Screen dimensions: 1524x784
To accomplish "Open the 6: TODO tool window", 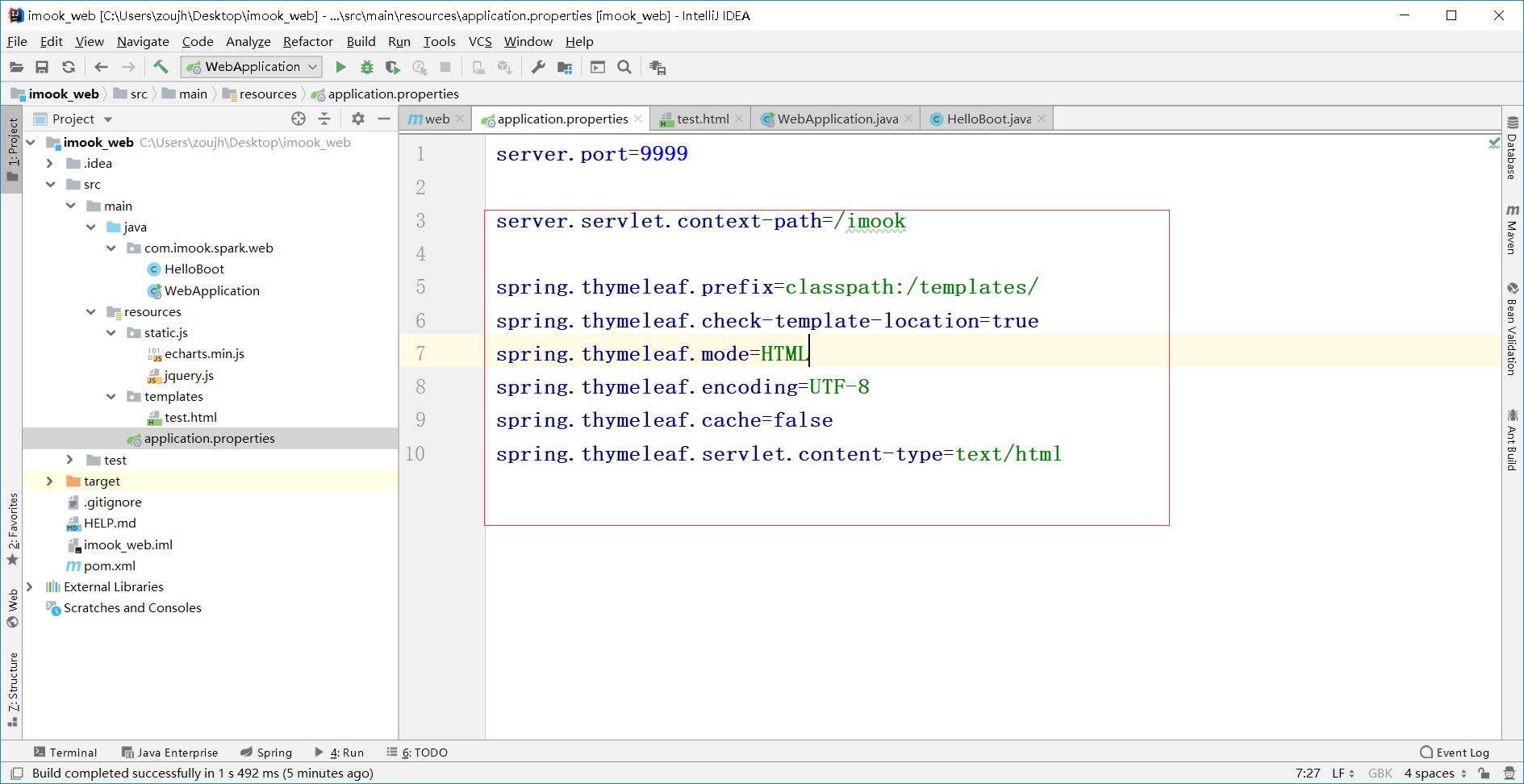I will (417, 753).
